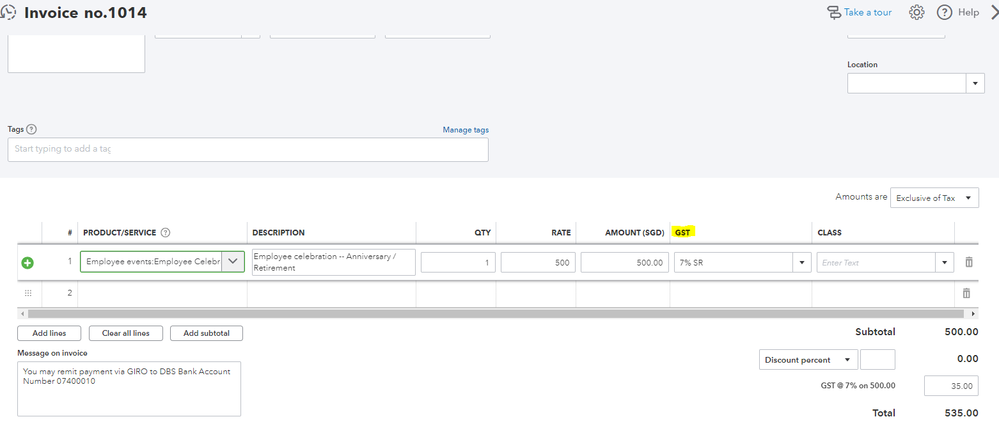Click the empty Product/Service cell on line 2

[162, 293]
